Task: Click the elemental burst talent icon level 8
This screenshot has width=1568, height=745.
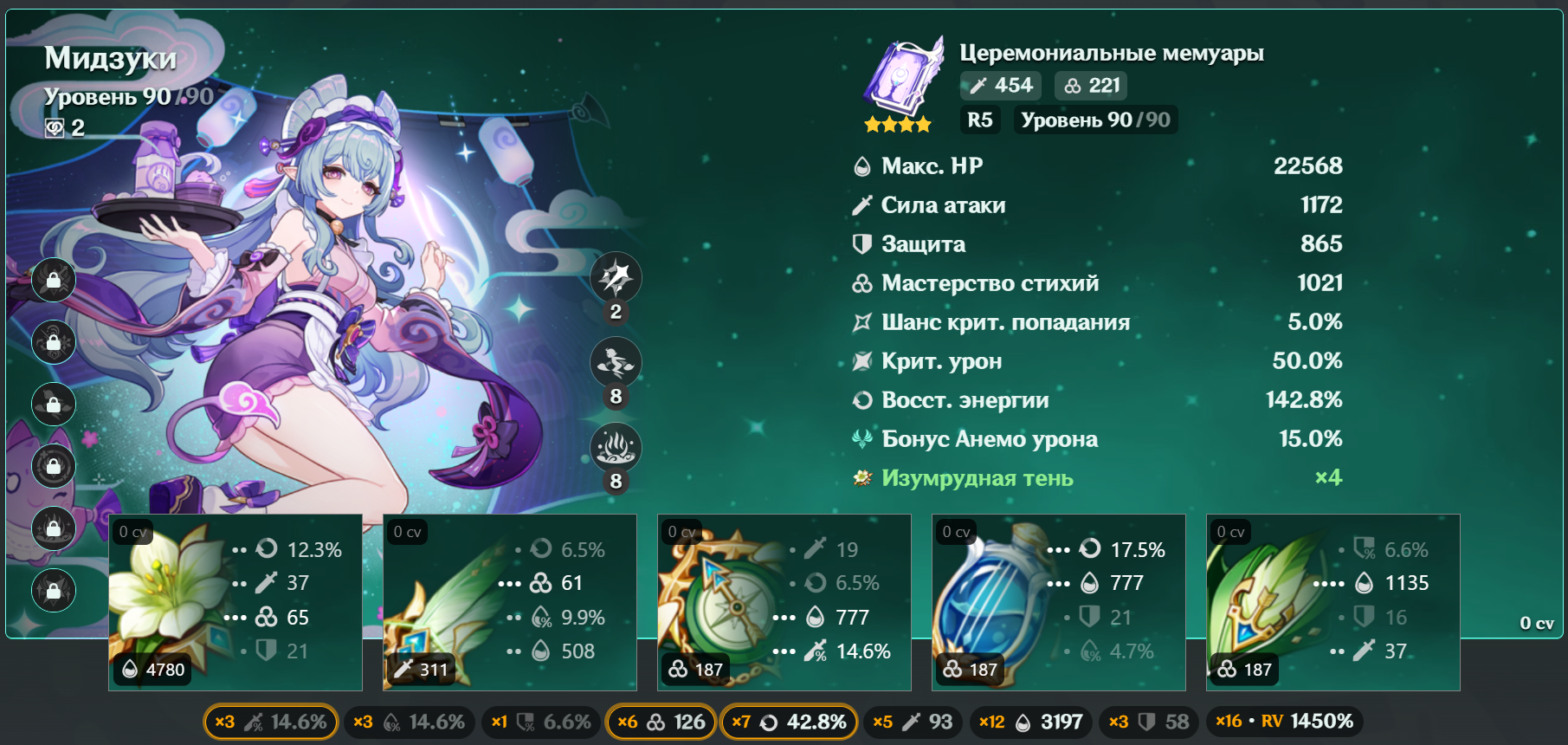Action: pyautogui.click(x=616, y=447)
